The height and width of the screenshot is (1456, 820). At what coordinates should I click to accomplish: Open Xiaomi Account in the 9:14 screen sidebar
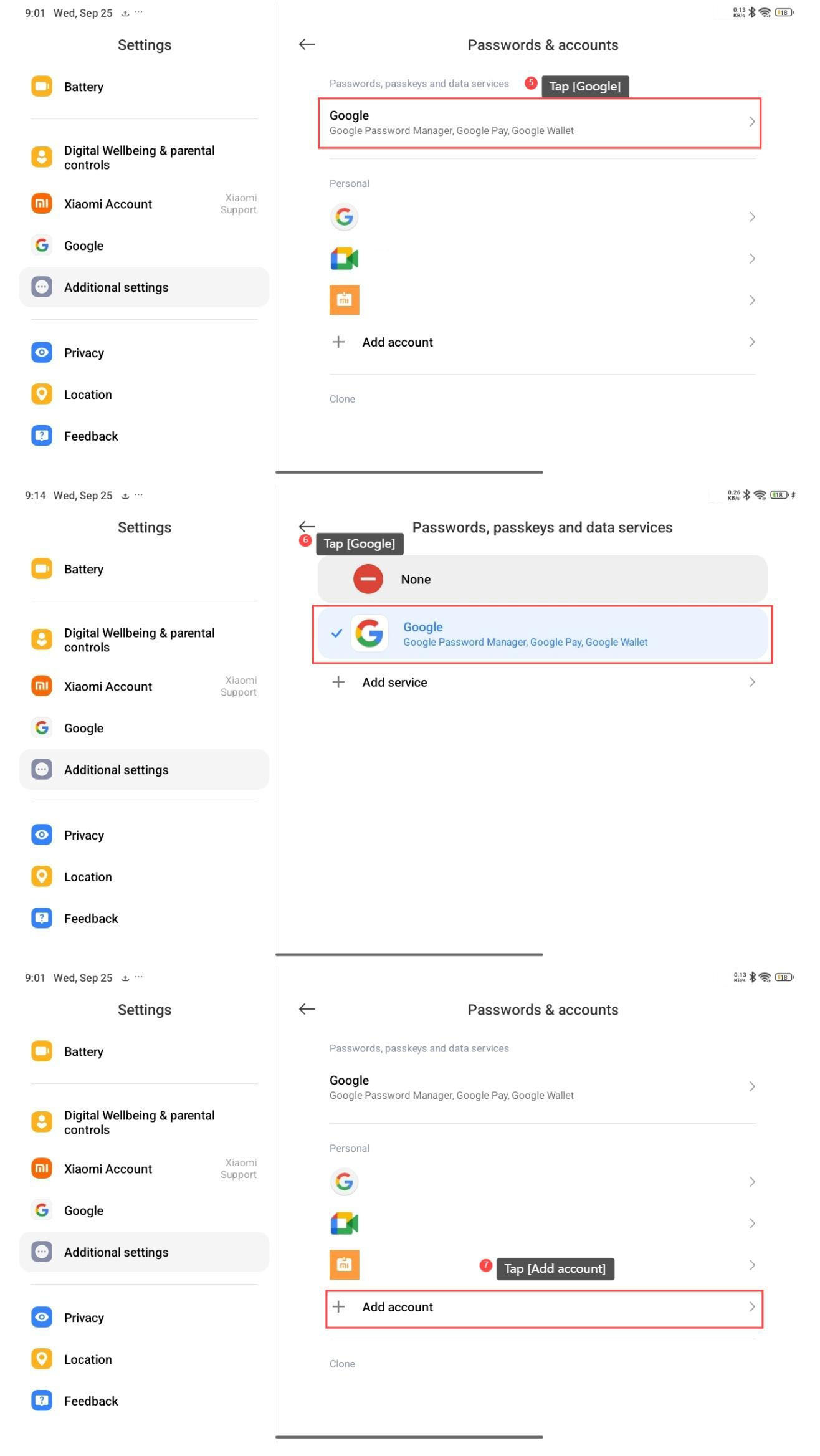point(108,686)
